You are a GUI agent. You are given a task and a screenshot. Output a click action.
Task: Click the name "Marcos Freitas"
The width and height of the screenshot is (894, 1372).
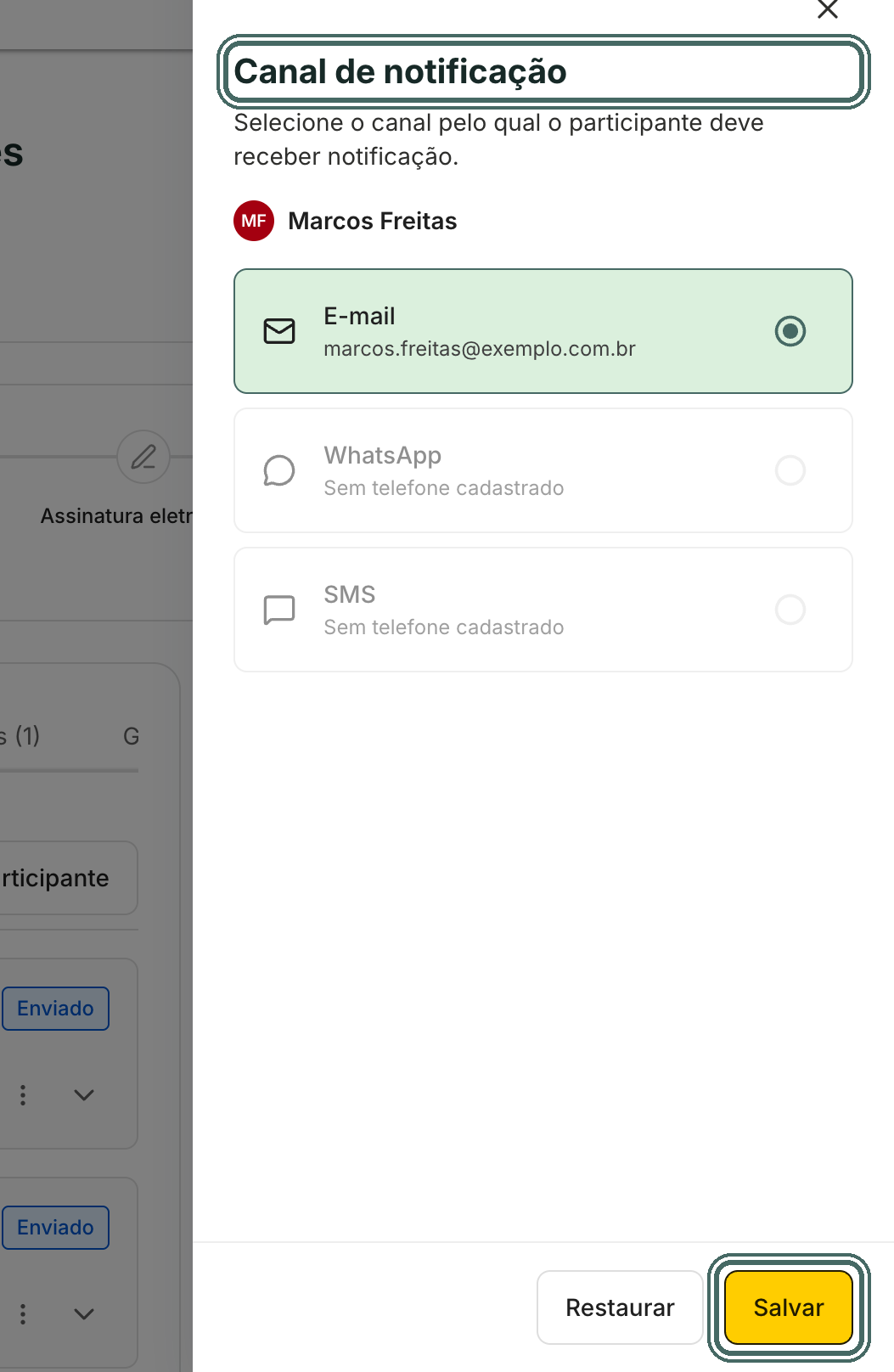pos(373,221)
